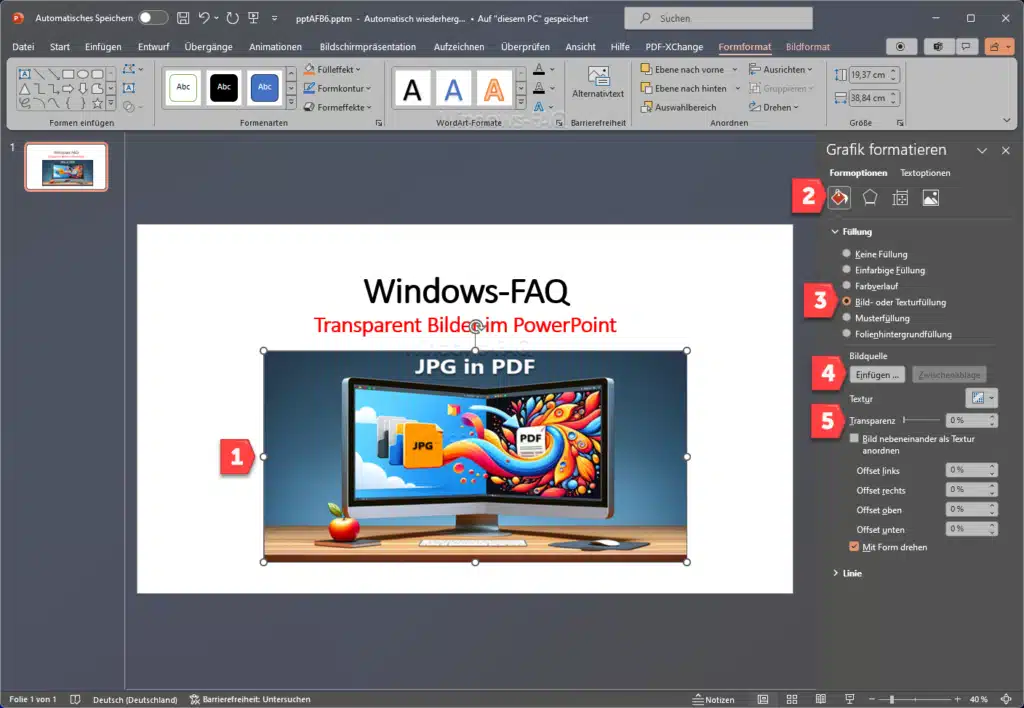The width and height of the screenshot is (1024, 708).
Task: Switch to reading view icon
Action: [x=821, y=700]
